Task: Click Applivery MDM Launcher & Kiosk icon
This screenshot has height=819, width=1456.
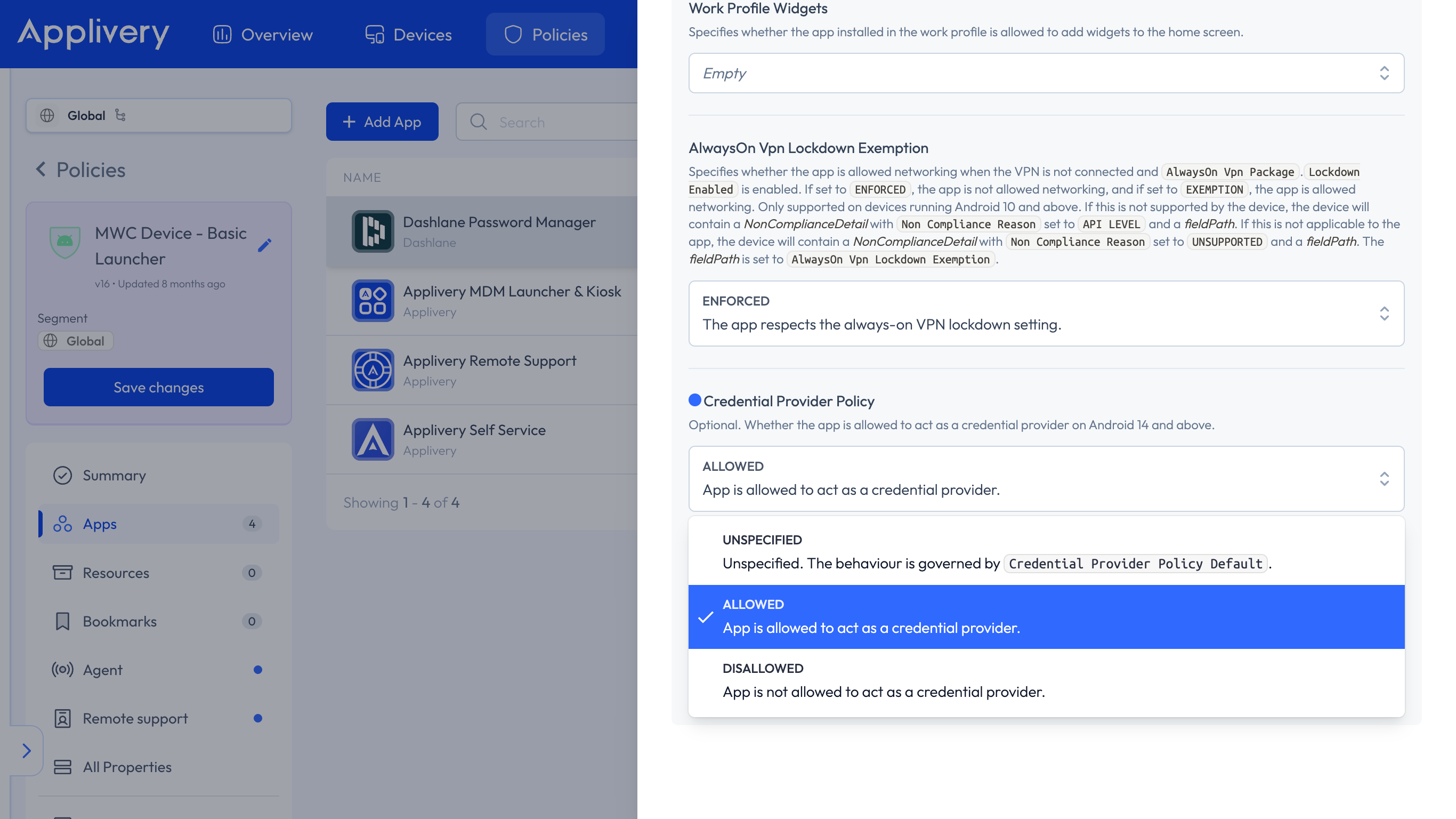Action: [373, 301]
